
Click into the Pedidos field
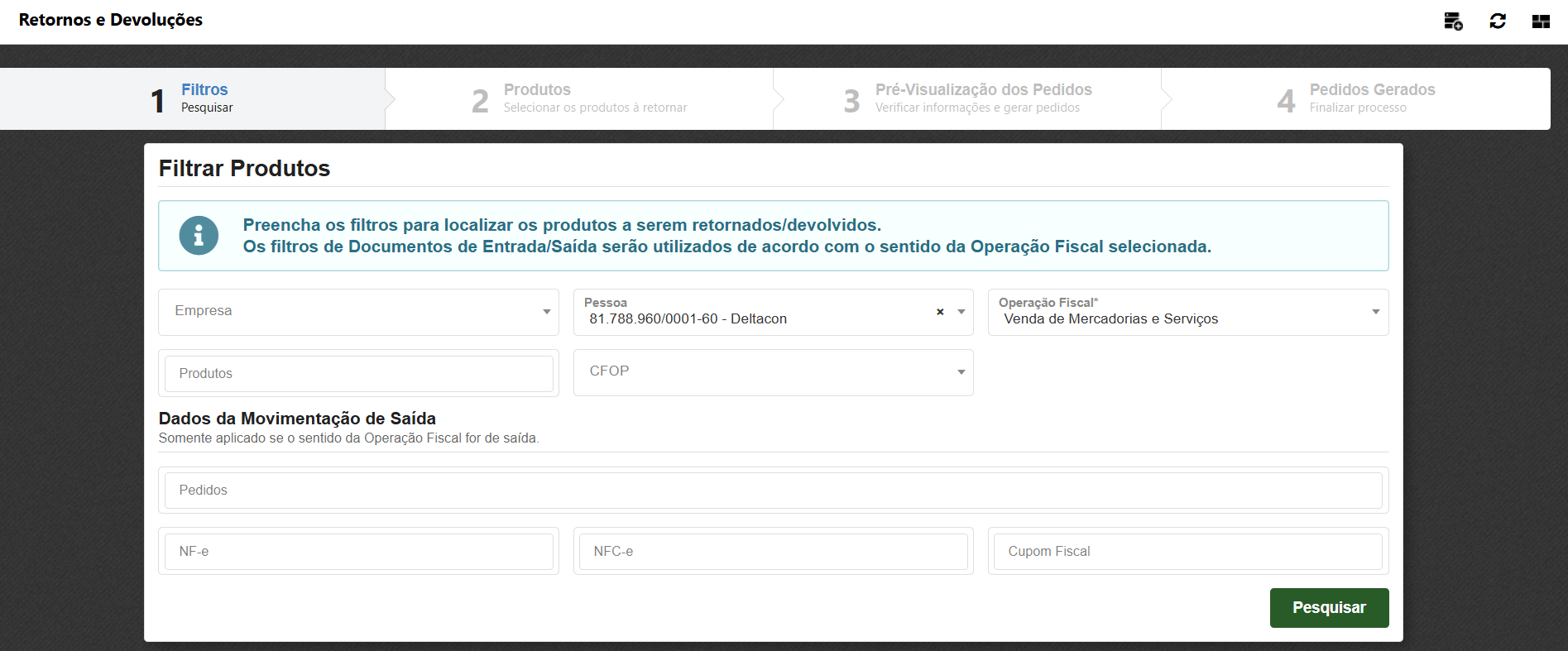tap(773, 491)
